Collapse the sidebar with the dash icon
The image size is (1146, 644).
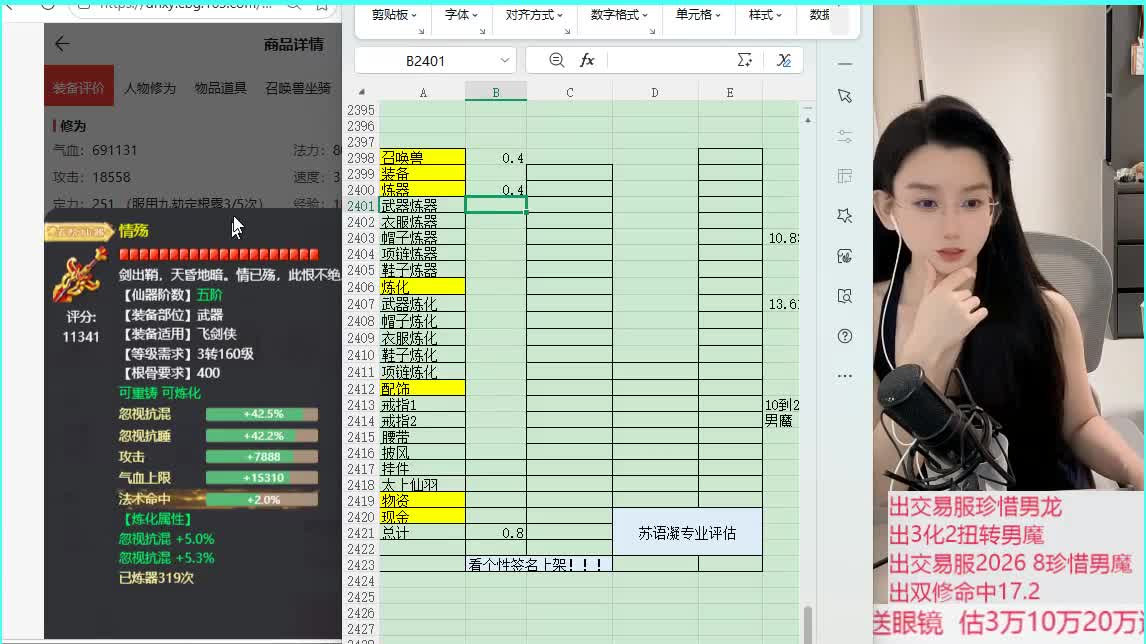(845, 64)
